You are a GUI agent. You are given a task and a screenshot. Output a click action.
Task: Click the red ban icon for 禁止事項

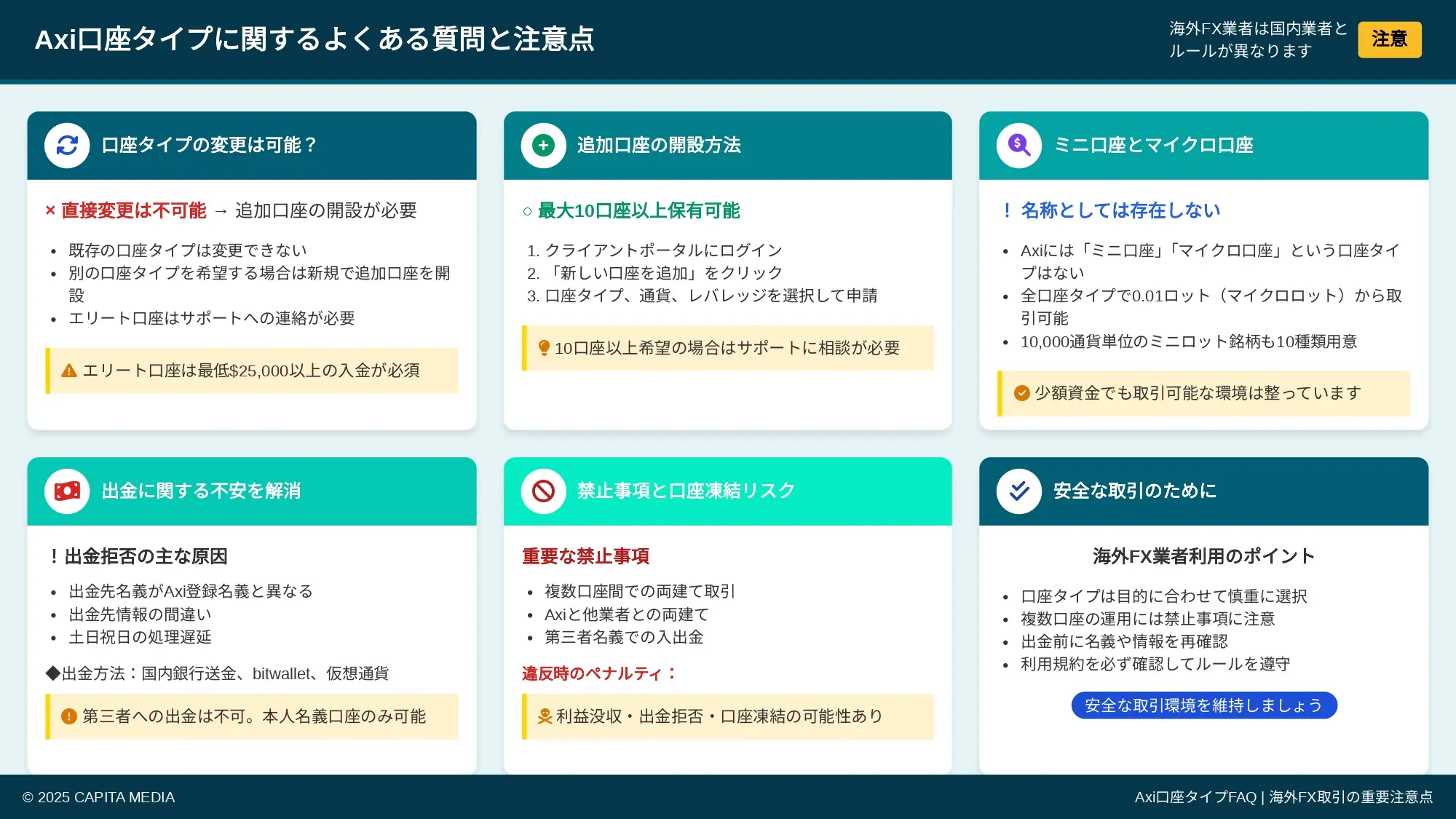[x=543, y=491]
